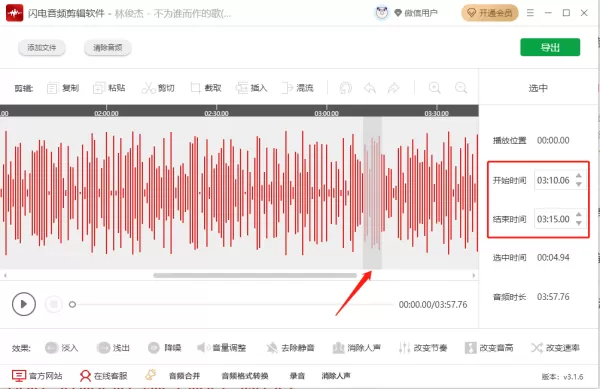Click the user avatar icon
This screenshot has width=600, height=389.
pyautogui.click(x=382, y=13)
